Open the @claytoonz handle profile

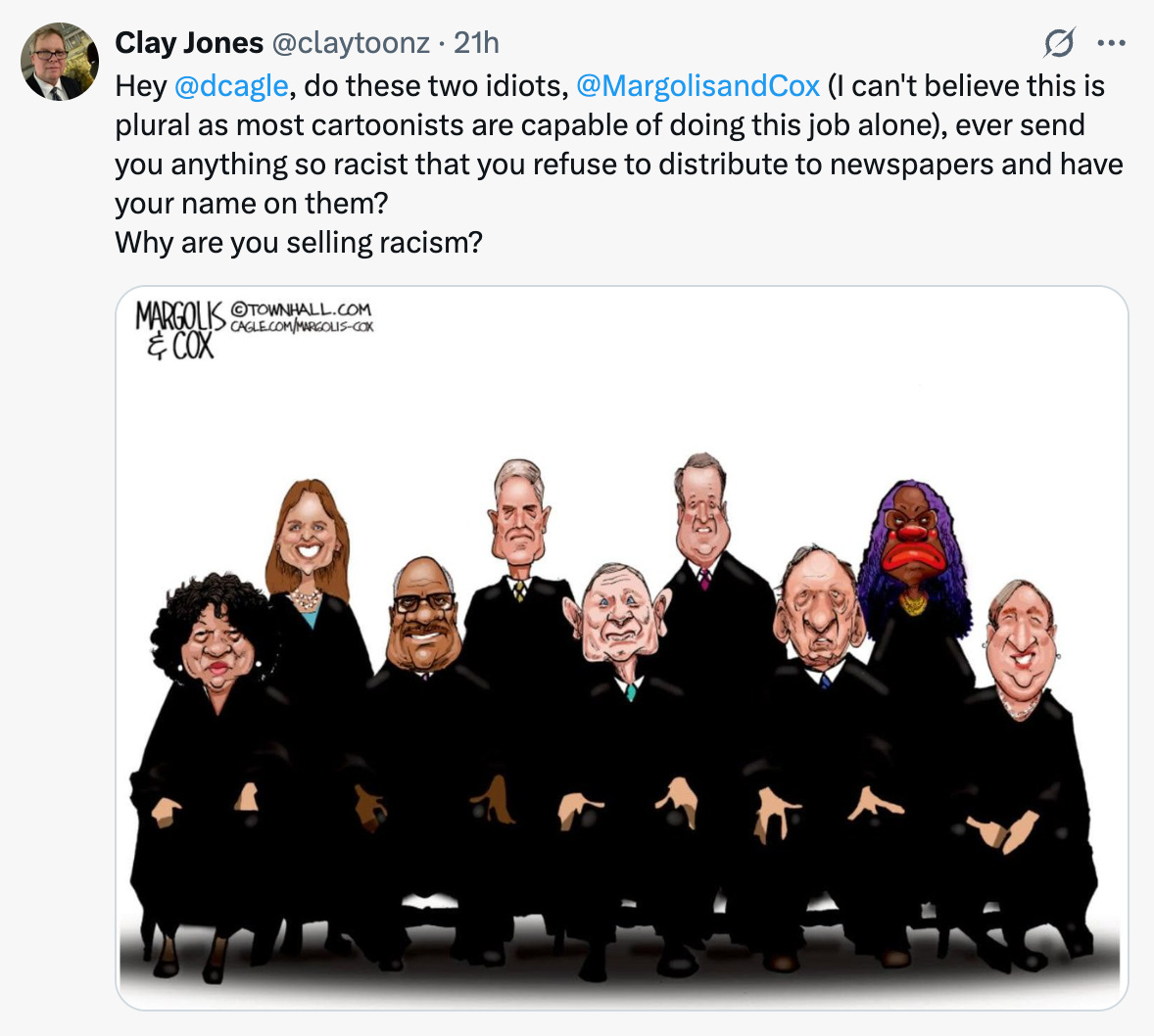[x=351, y=43]
